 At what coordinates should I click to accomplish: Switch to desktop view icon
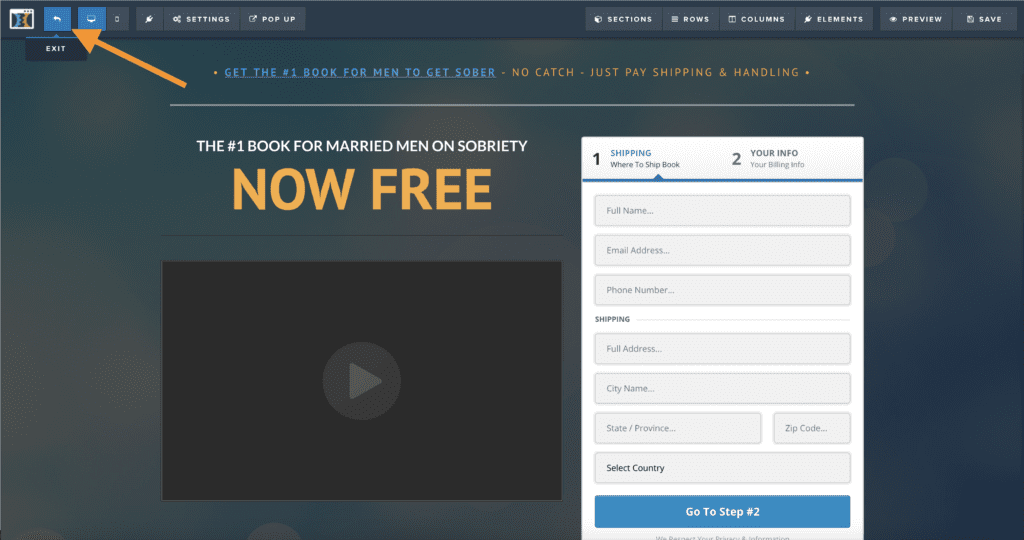coord(91,19)
